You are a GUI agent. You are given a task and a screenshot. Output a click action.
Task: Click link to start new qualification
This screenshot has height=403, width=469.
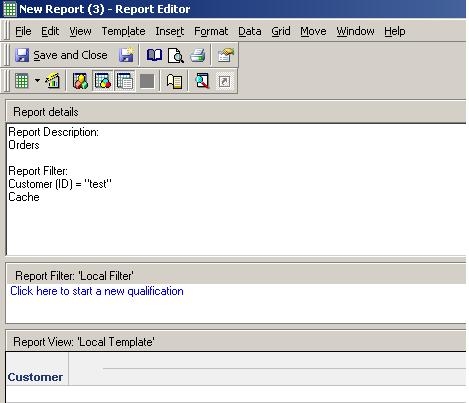pos(97,291)
